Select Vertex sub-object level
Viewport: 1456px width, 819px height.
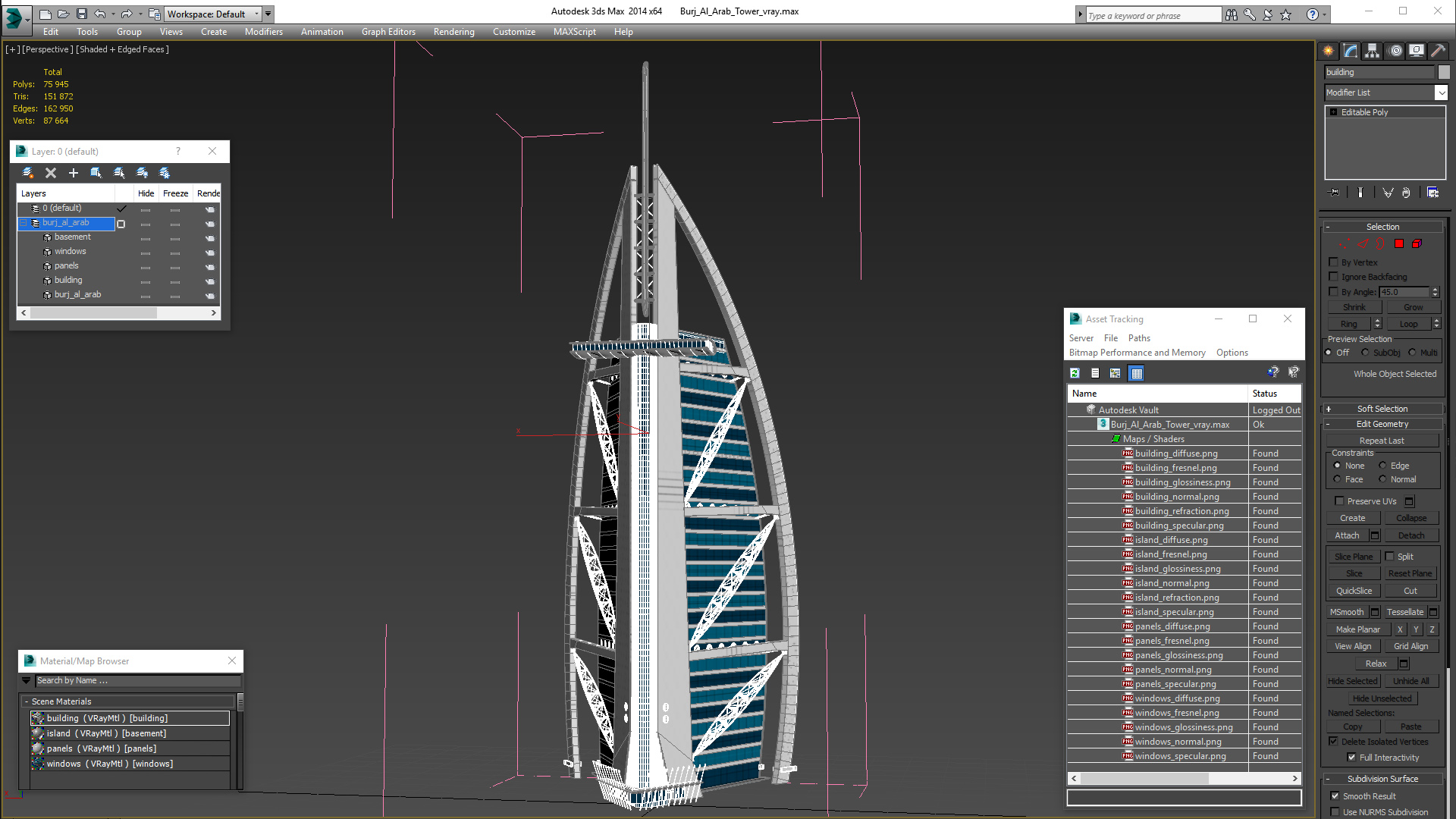pos(1345,244)
